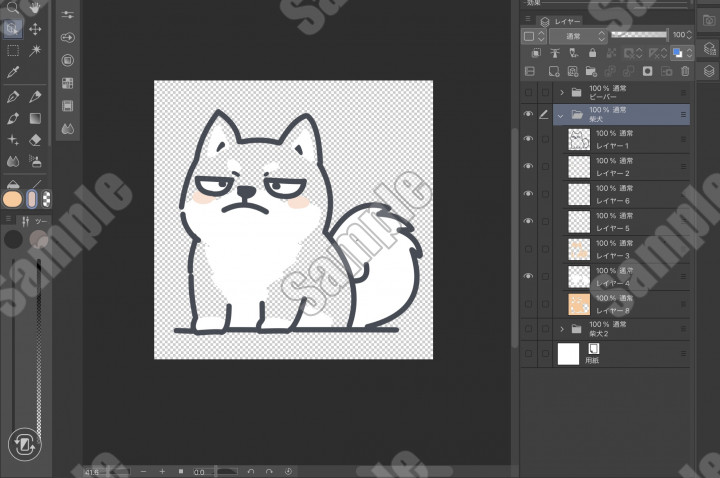The width and height of the screenshot is (720, 478).
Task: Select the rectangle Selection tool
Action: [13, 51]
